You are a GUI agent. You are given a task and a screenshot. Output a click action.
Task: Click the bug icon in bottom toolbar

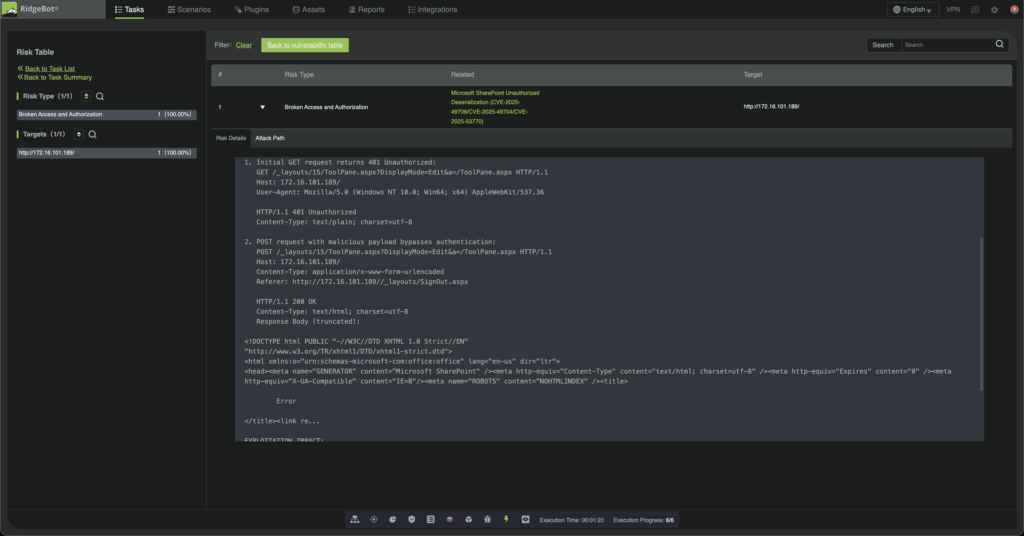[x=487, y=520]
